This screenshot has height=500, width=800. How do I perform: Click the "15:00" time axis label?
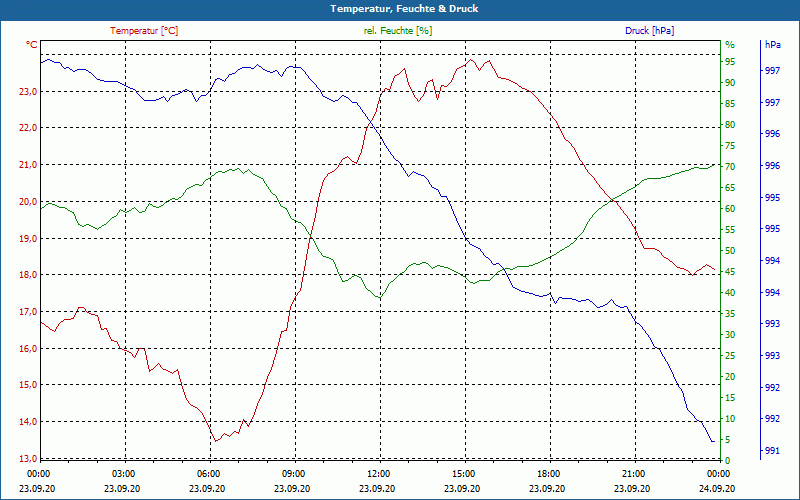tap(463, 474)
